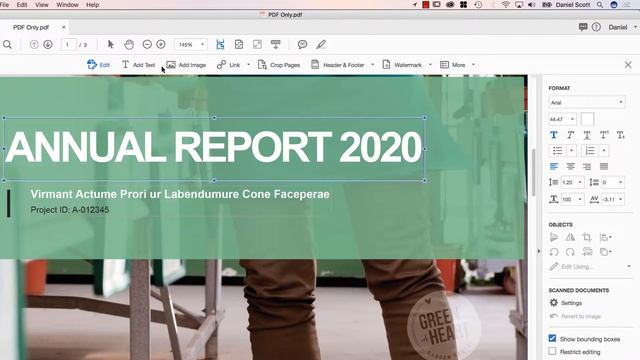Open the Help menu

click(93, 5)
